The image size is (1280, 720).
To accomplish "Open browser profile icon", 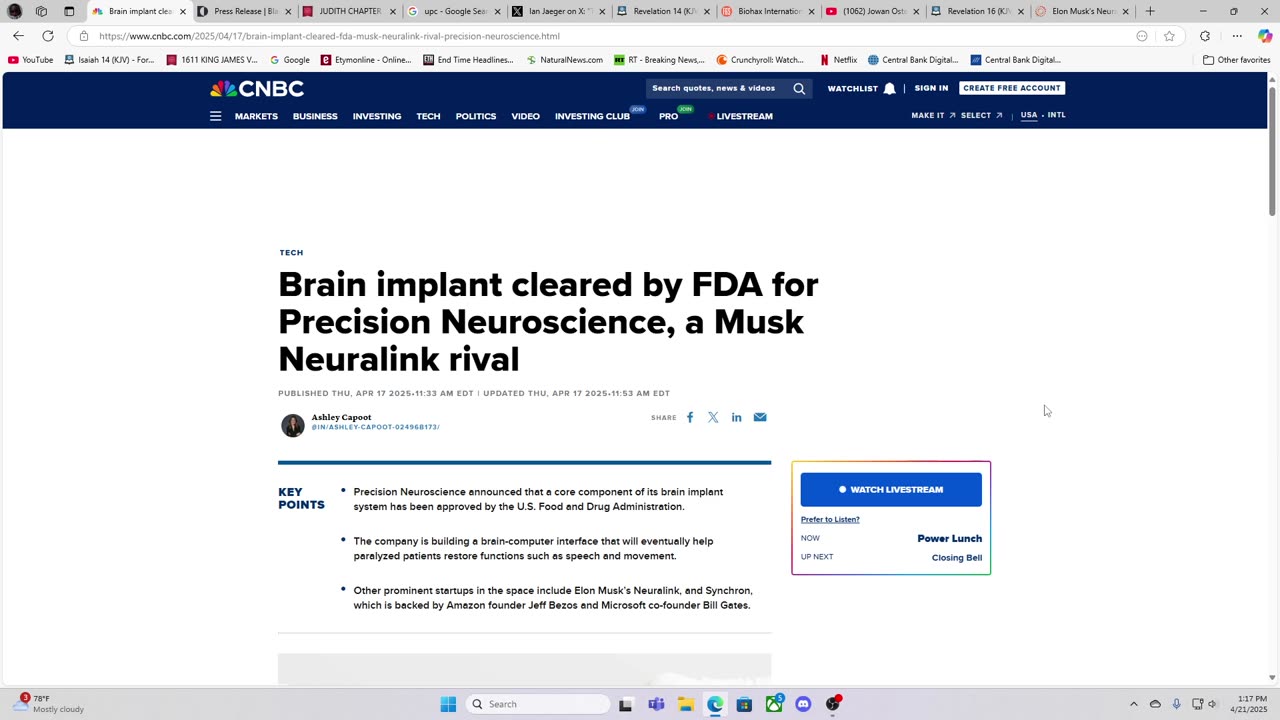I will tap(15, 11).
